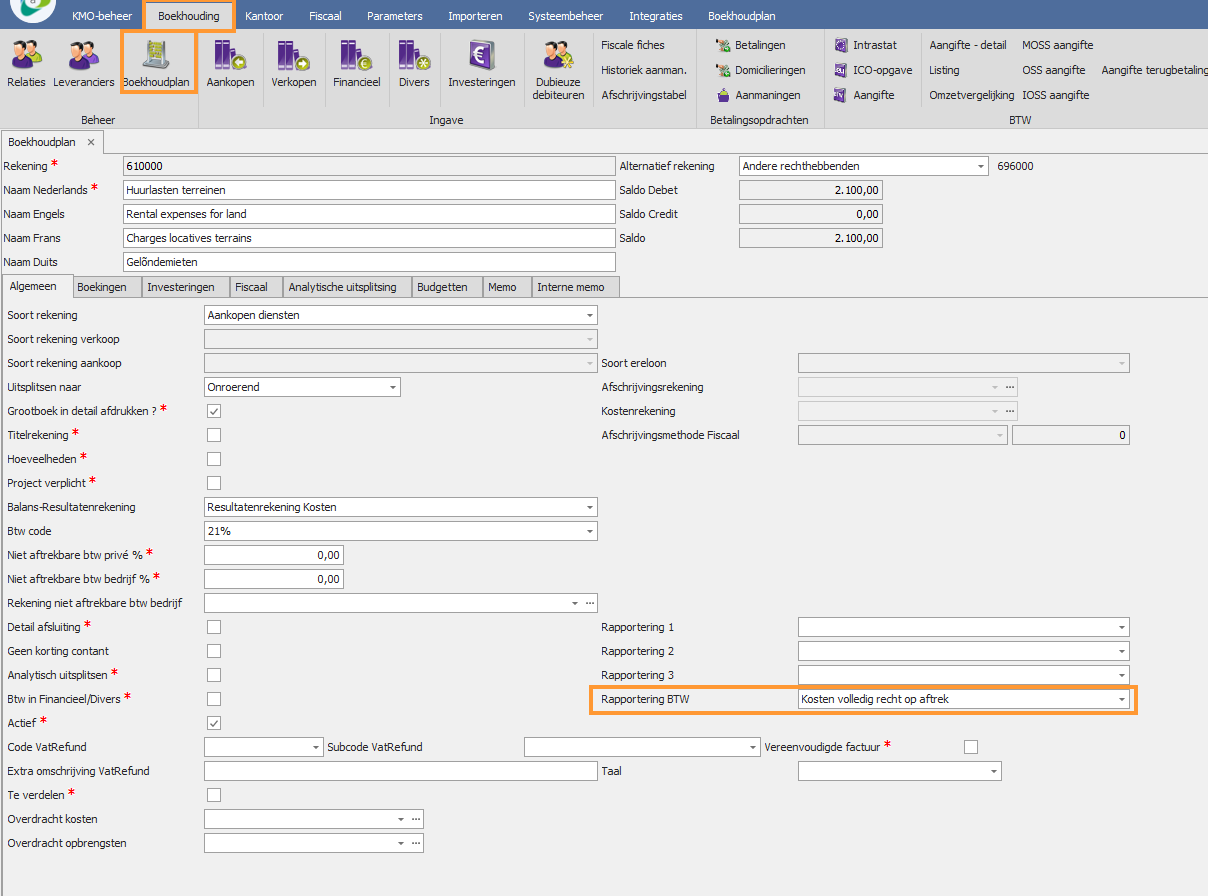Enable the Titelrekening checkbox
The width and height of the screenshot is (1208, 896).
[214, 435]
